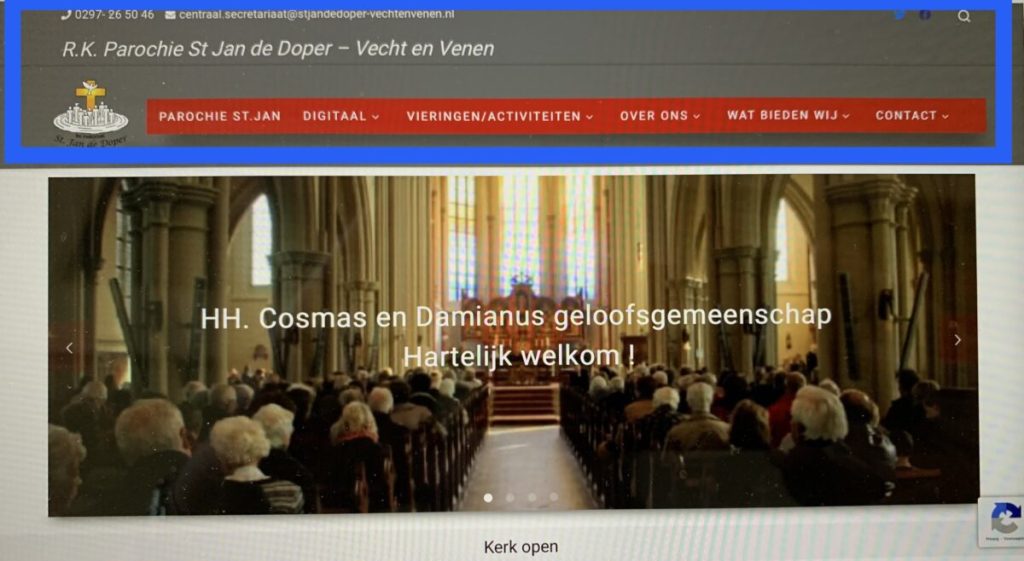Select the first slider dot

[488, 498]
